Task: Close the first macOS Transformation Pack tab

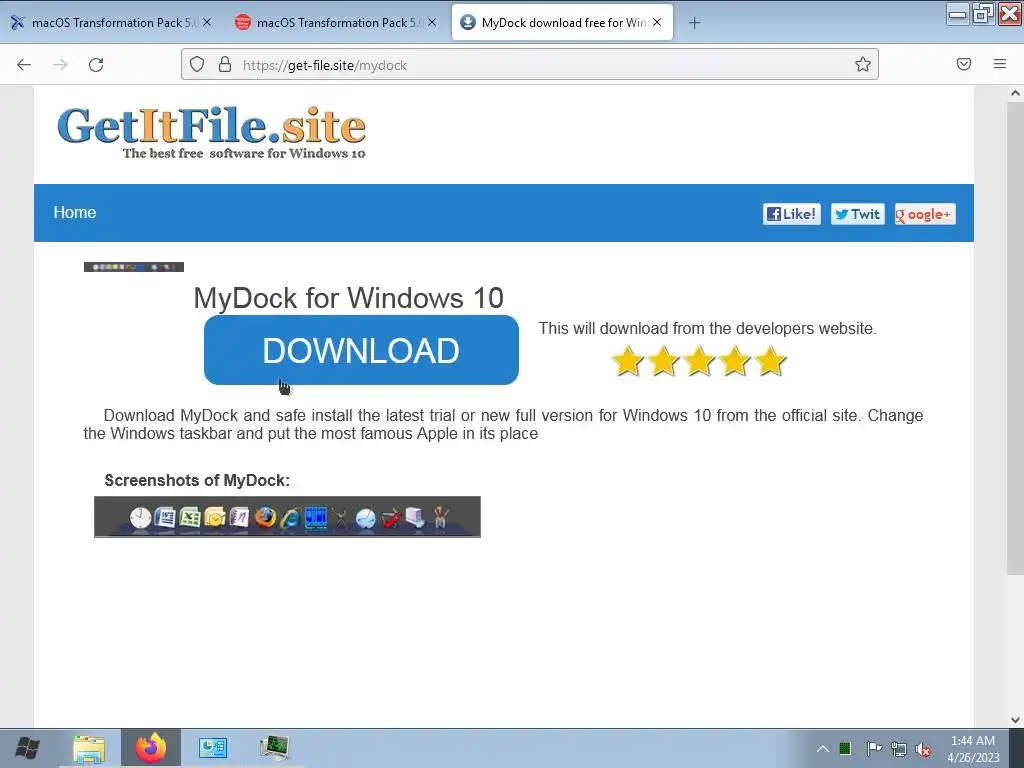Action: pyautogui.click(x=207, y=22)
